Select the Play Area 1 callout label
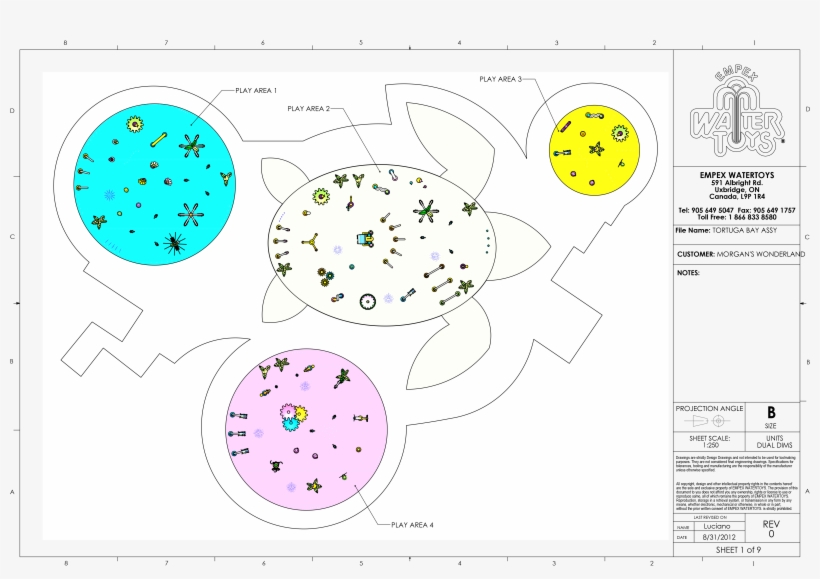Screen dimensions: 820x579 point(255,90)
